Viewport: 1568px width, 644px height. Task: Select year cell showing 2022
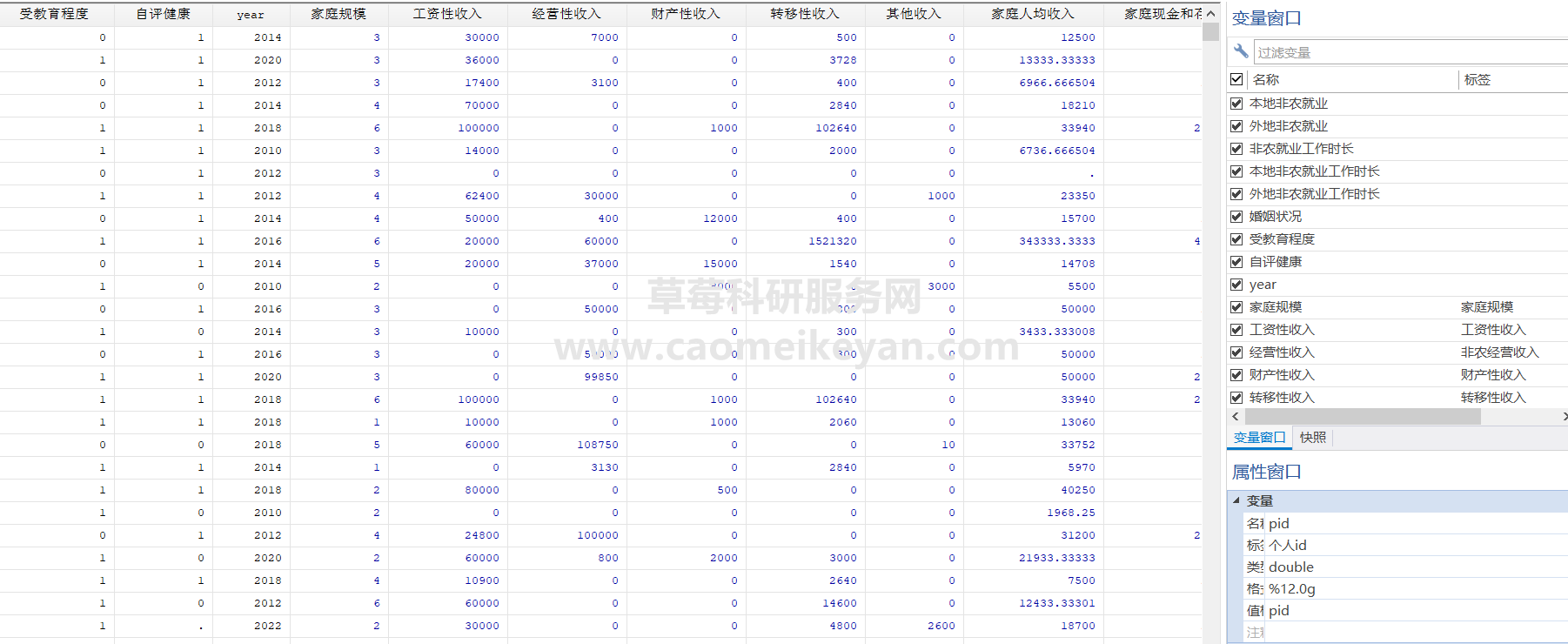pyautogui.click(x=268, y=626)
